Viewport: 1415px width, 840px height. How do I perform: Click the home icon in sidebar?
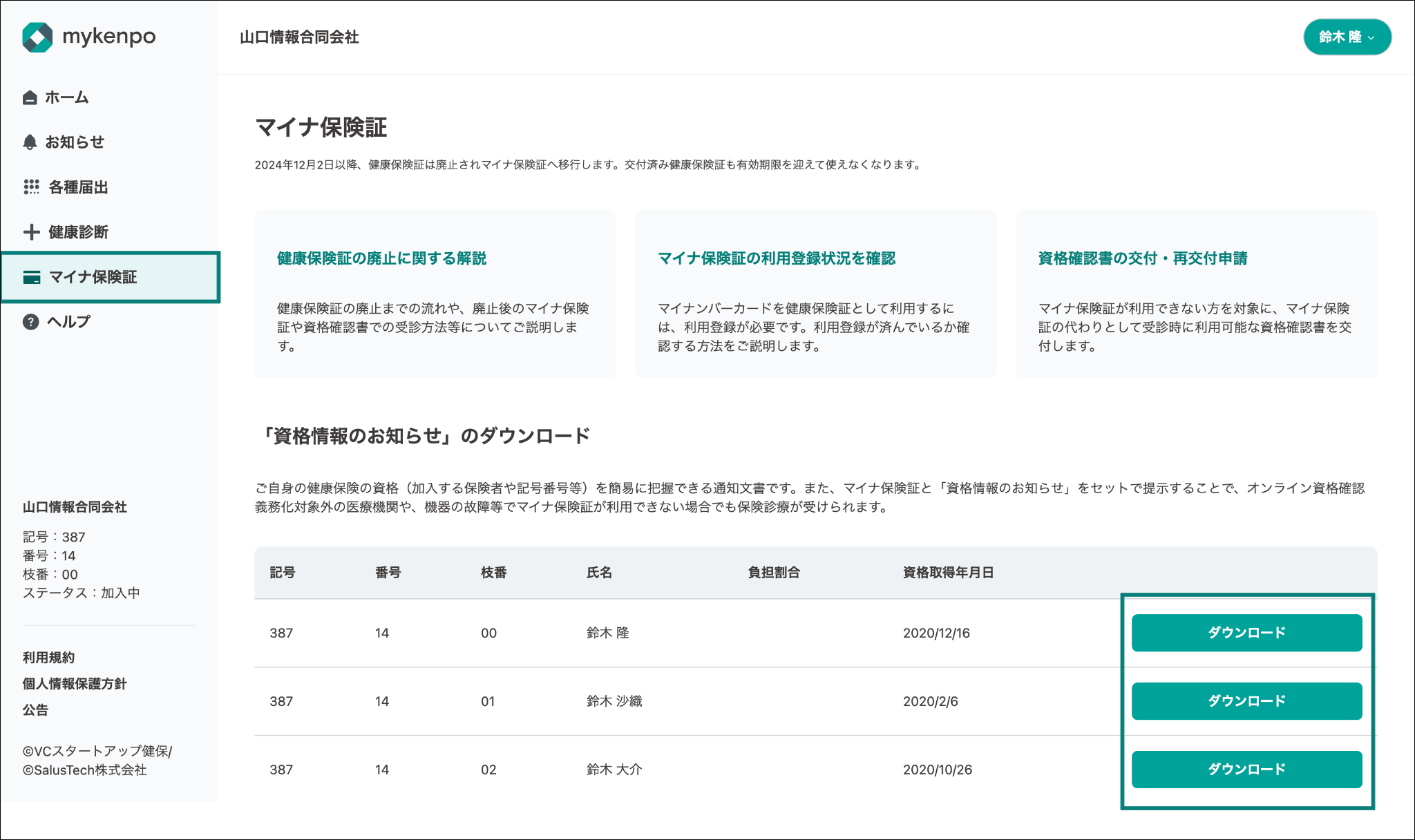[30, 97]
